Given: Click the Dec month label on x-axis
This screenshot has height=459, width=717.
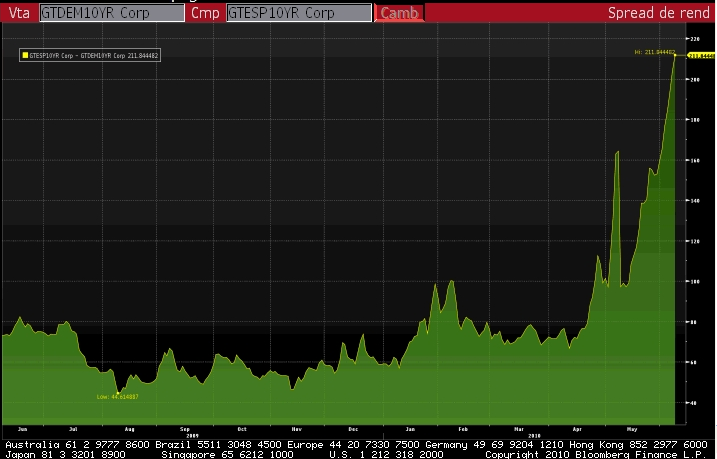Looking at the screenshot, I should 353,429.
